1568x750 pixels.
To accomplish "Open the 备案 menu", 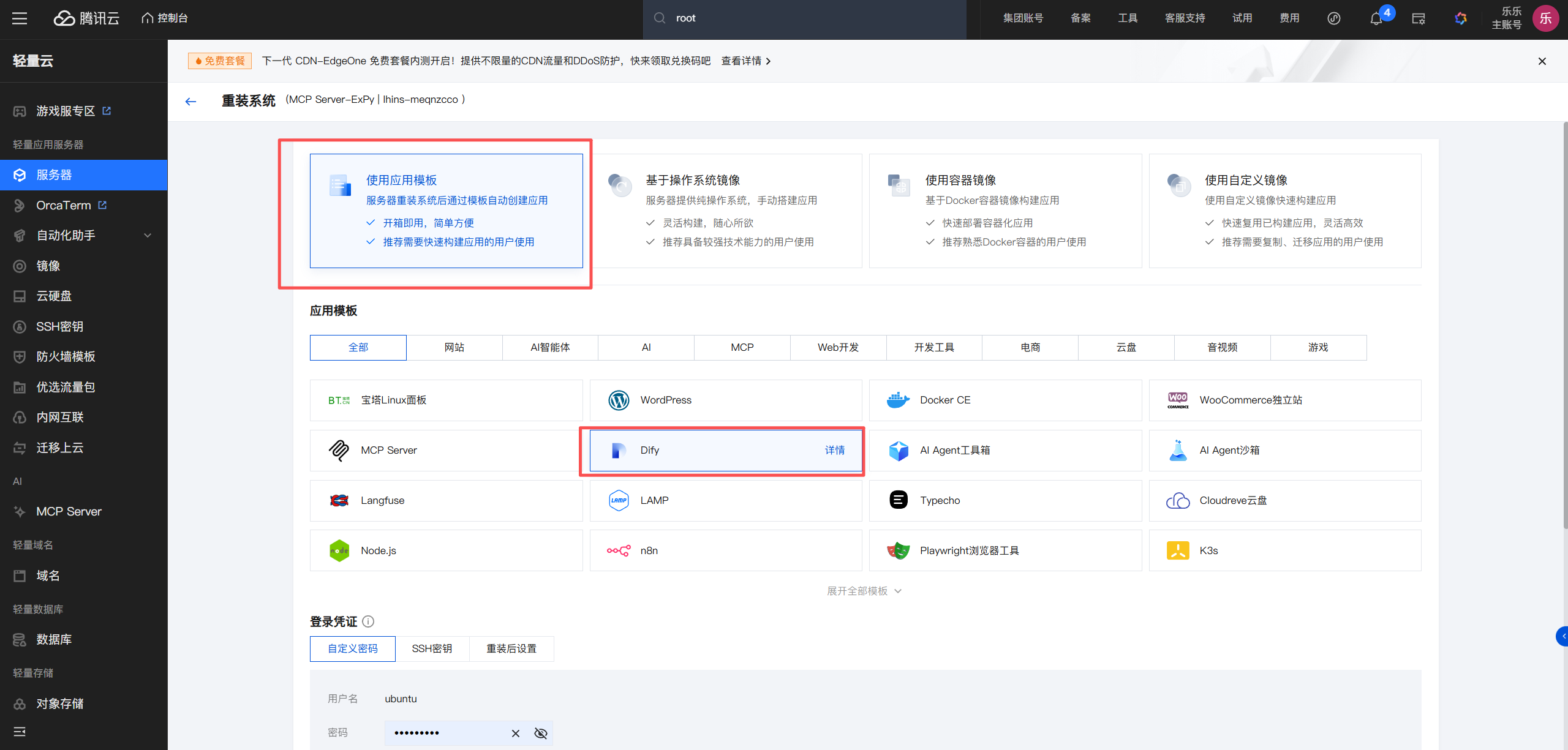I will [x=1080, y=18].
